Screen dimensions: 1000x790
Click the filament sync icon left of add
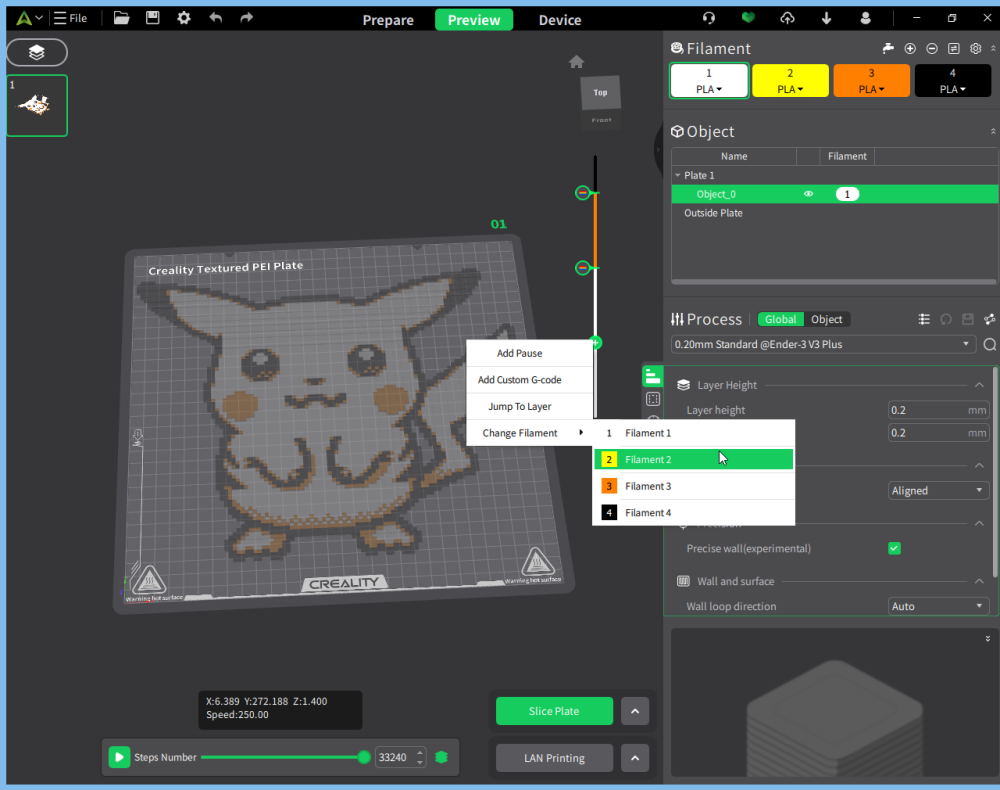(x=888, y=48)
